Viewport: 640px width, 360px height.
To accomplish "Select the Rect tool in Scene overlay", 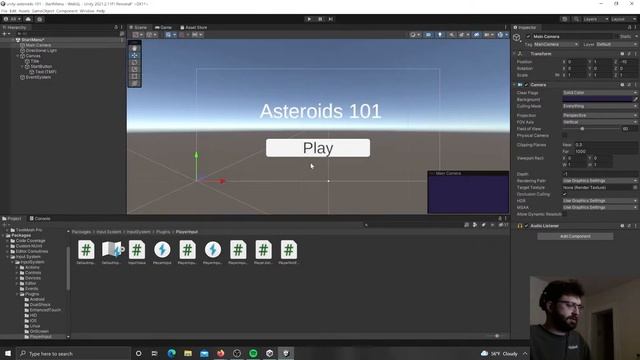I will 134,76.
